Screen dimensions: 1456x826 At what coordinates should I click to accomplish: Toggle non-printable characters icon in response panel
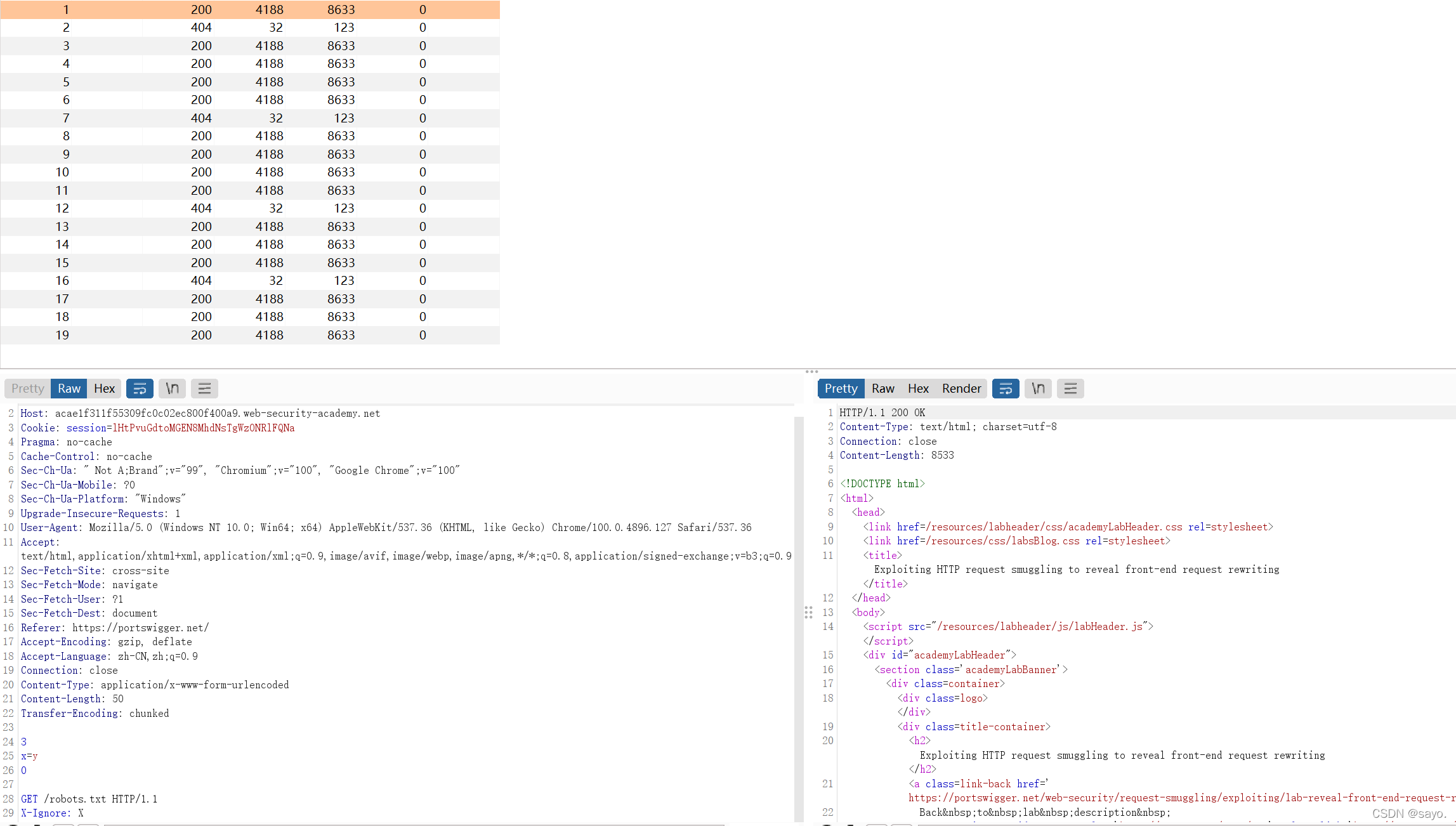click(x=1038, y=388)
